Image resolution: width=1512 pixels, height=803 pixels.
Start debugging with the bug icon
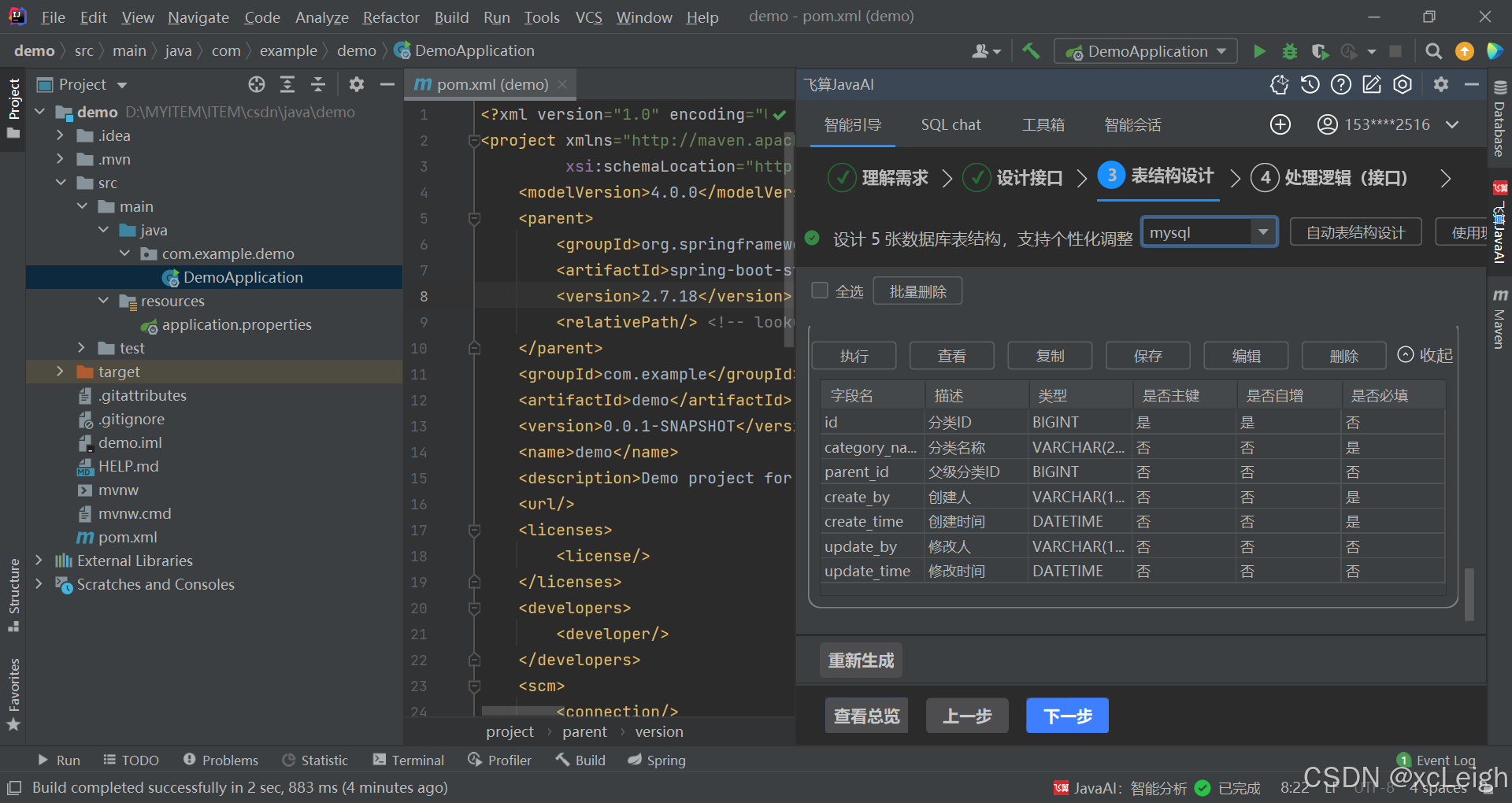1289,51
